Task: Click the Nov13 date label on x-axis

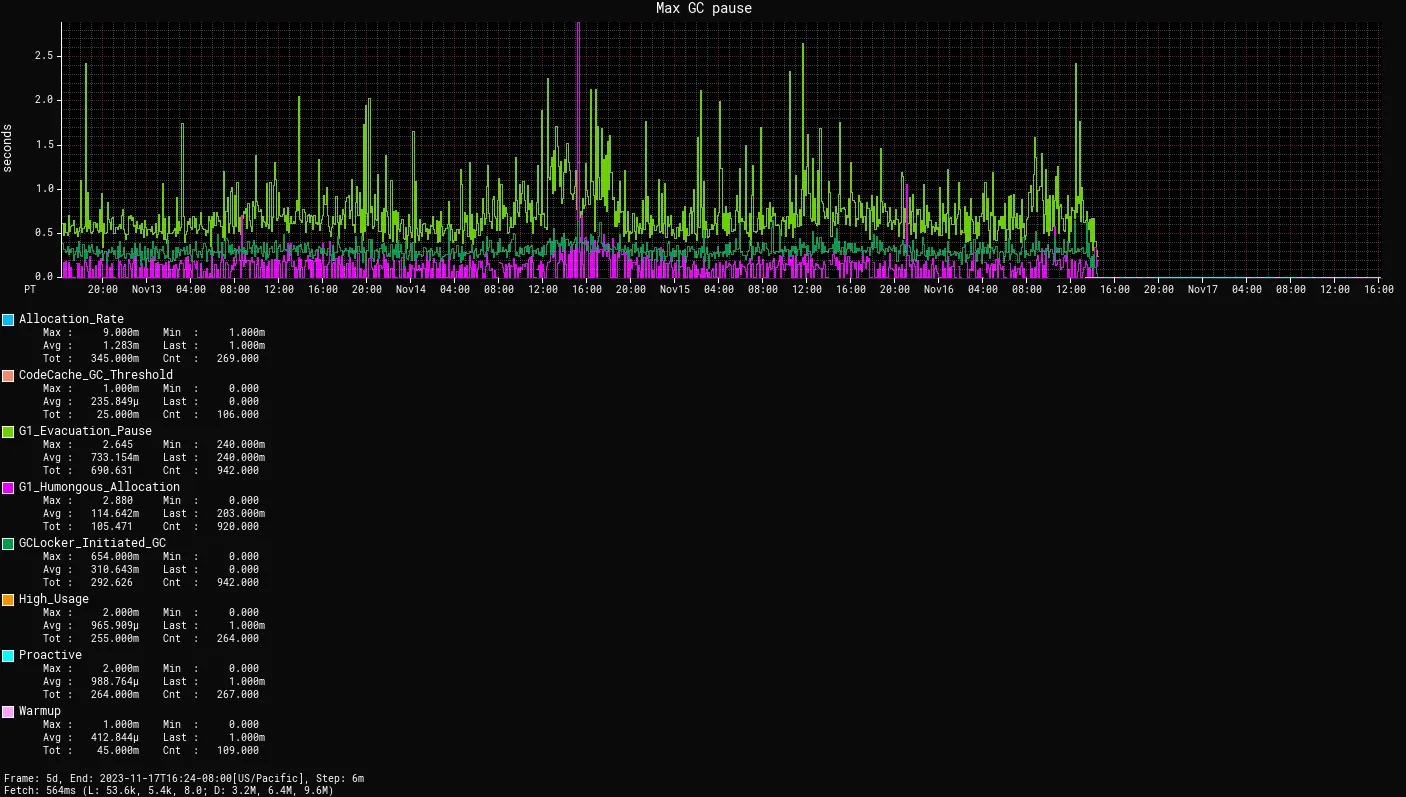Action: (146, 290)
